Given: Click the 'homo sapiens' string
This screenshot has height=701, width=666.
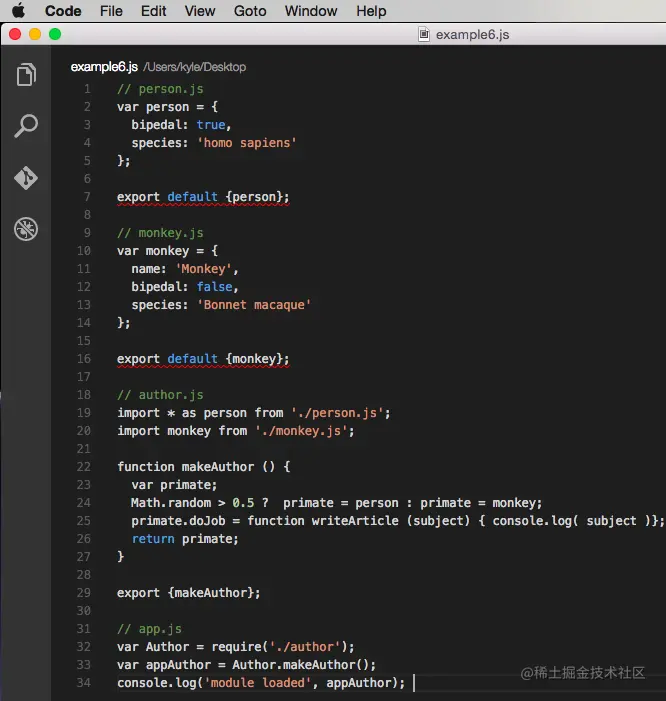Looking at the screenshot, I should pyautogui.click(x=247, y=143).
